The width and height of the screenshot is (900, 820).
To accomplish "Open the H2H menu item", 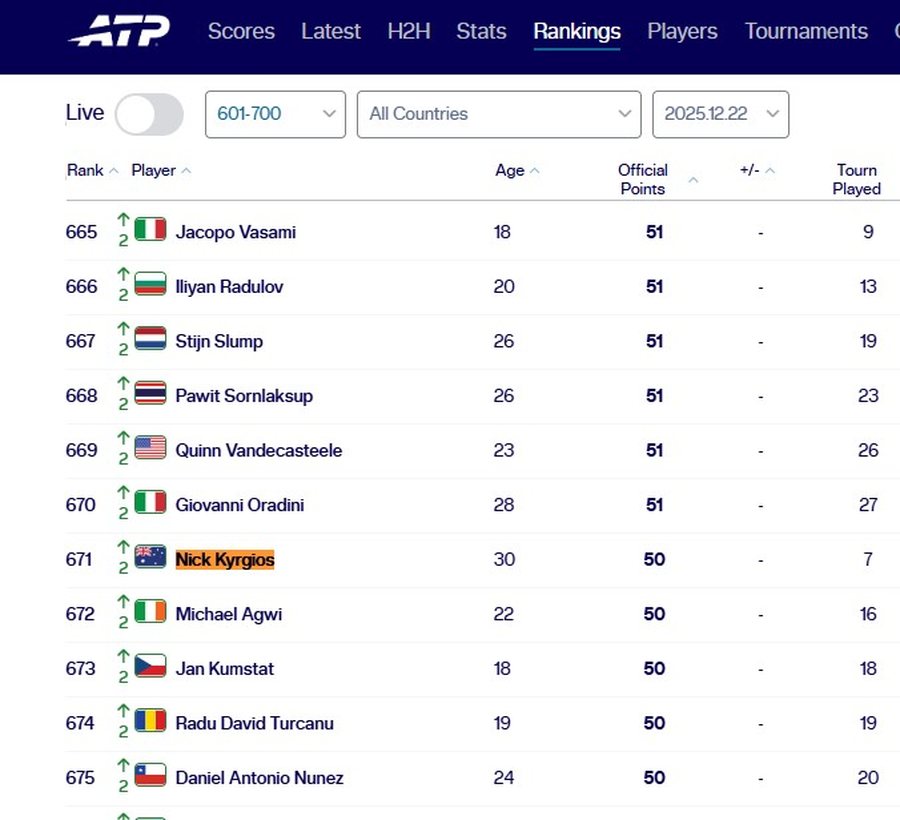I will pyautogui.click(x=408, y=31).
